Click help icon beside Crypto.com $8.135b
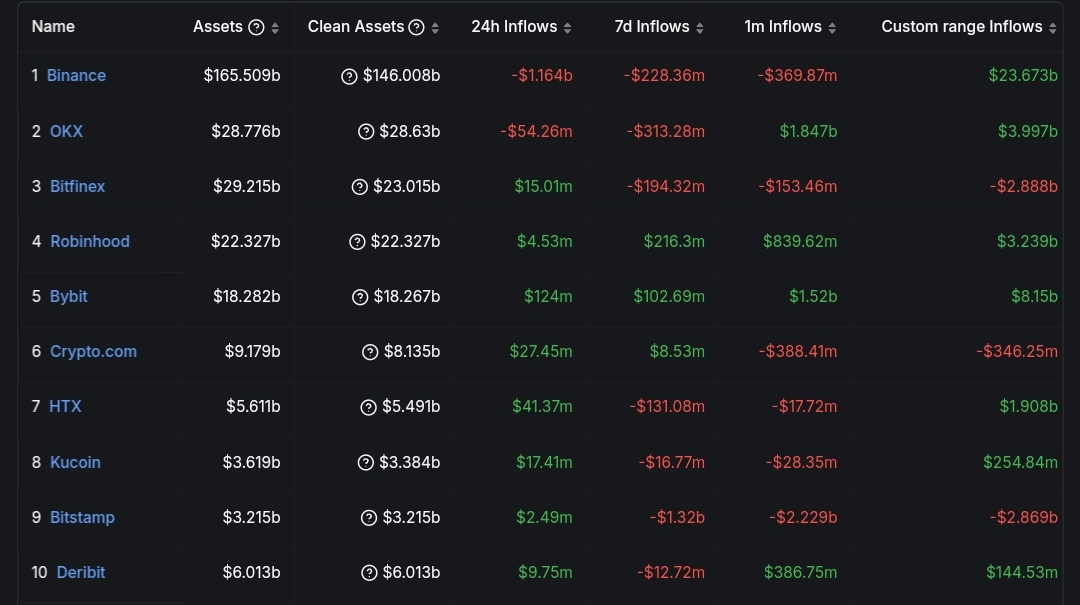Viewport: 1080px width, 605px height. [370, 352]
